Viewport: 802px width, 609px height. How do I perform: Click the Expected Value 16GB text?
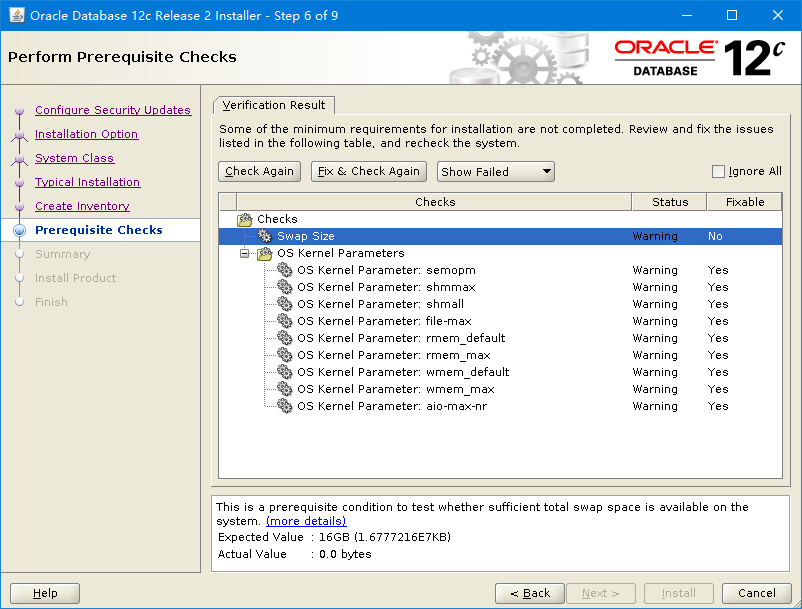tap(385, 537)
